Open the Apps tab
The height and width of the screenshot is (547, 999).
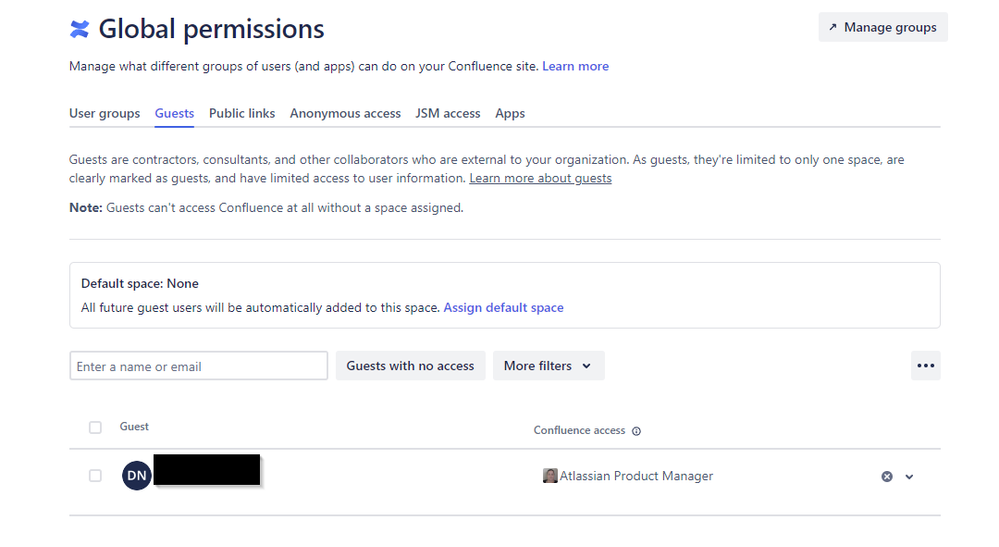[510, 114]
